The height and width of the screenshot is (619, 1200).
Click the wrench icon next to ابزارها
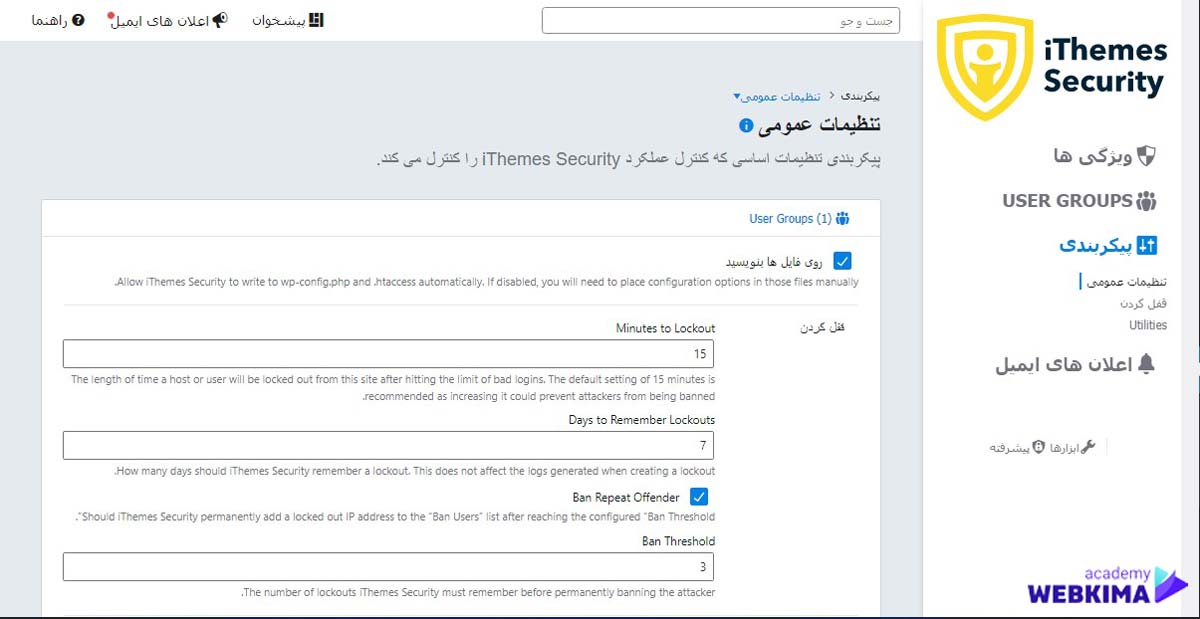pos(1089,447)
